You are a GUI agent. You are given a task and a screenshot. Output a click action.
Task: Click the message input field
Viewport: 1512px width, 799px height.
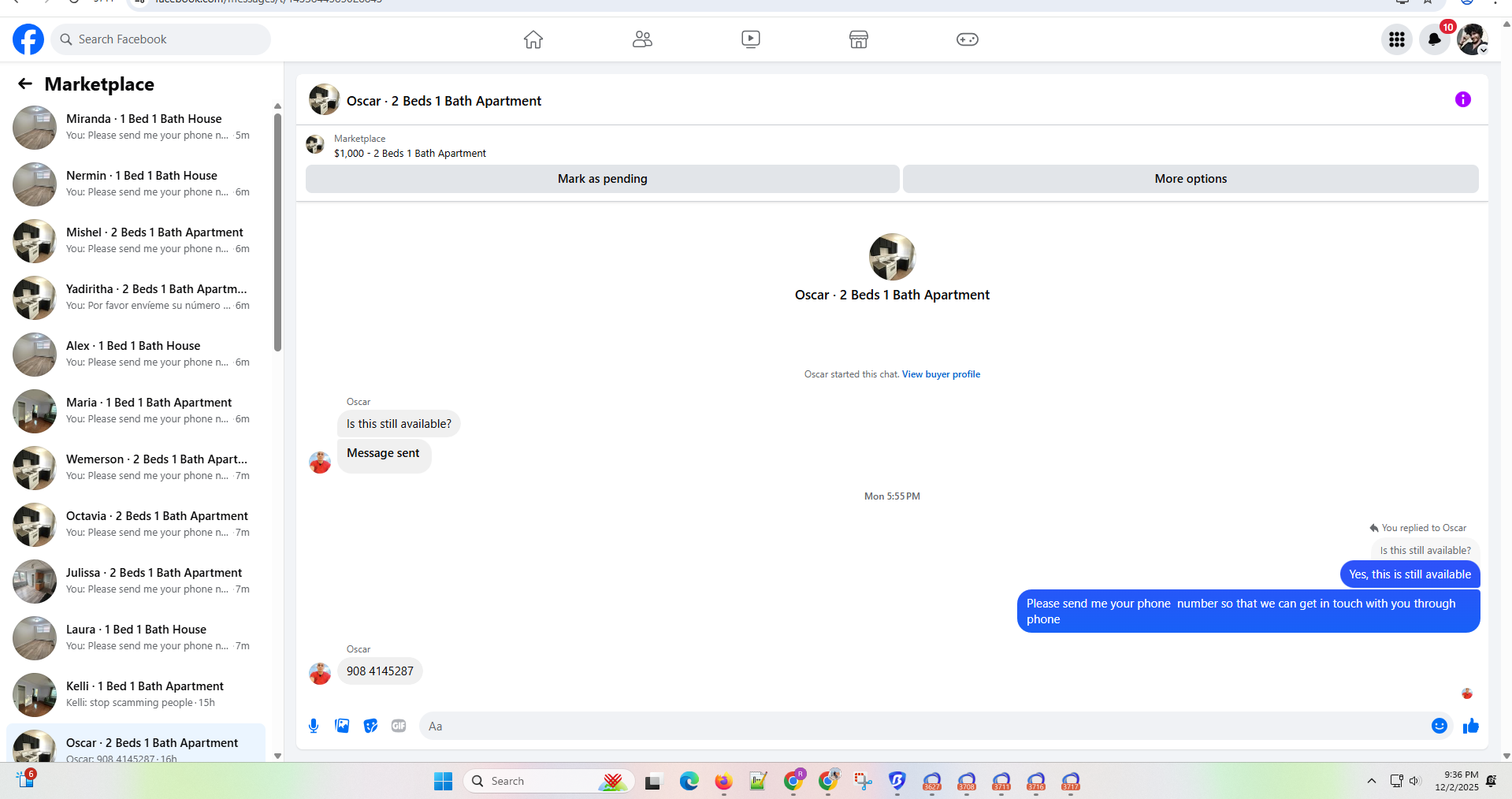tap(923, 726)
